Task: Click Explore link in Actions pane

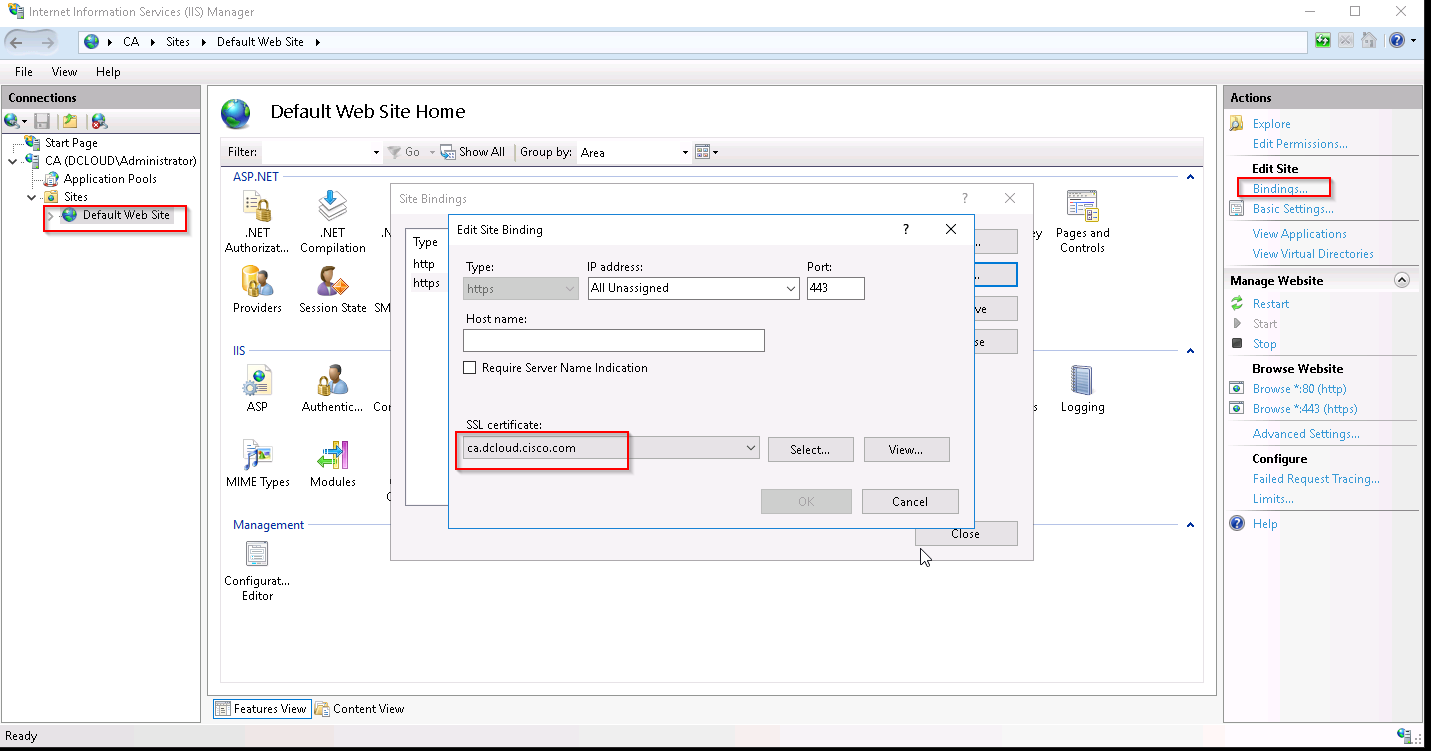Action: click(x=1271, y=124)
